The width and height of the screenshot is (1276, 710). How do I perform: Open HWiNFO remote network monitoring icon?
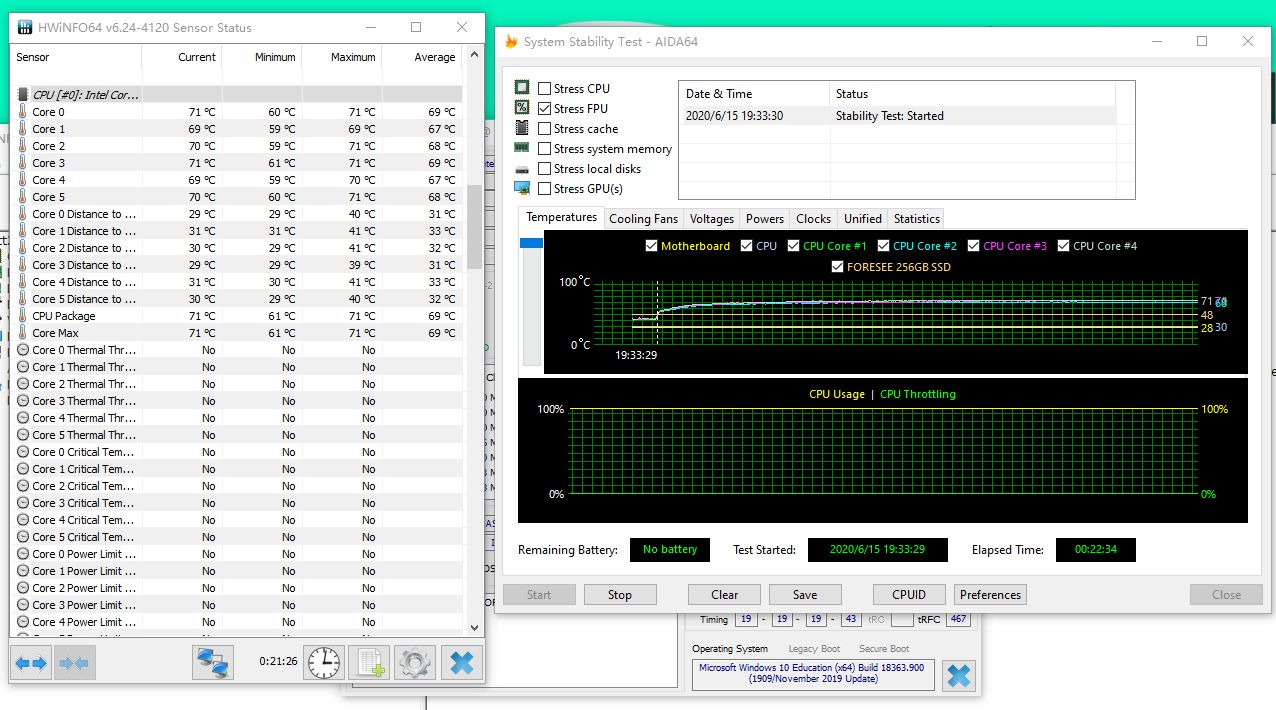(x=213, y=662)
